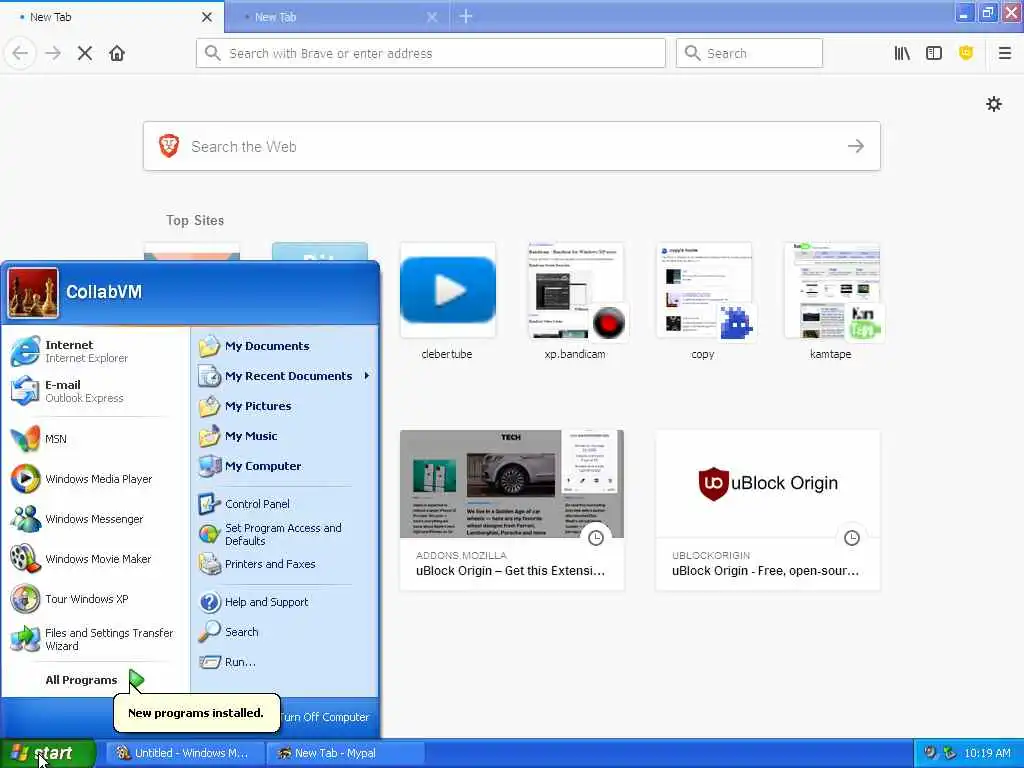This screenshot has width=1024, height=768.
Task: Click the CollabVM user chess picture
Action: (x=33, y=293)
